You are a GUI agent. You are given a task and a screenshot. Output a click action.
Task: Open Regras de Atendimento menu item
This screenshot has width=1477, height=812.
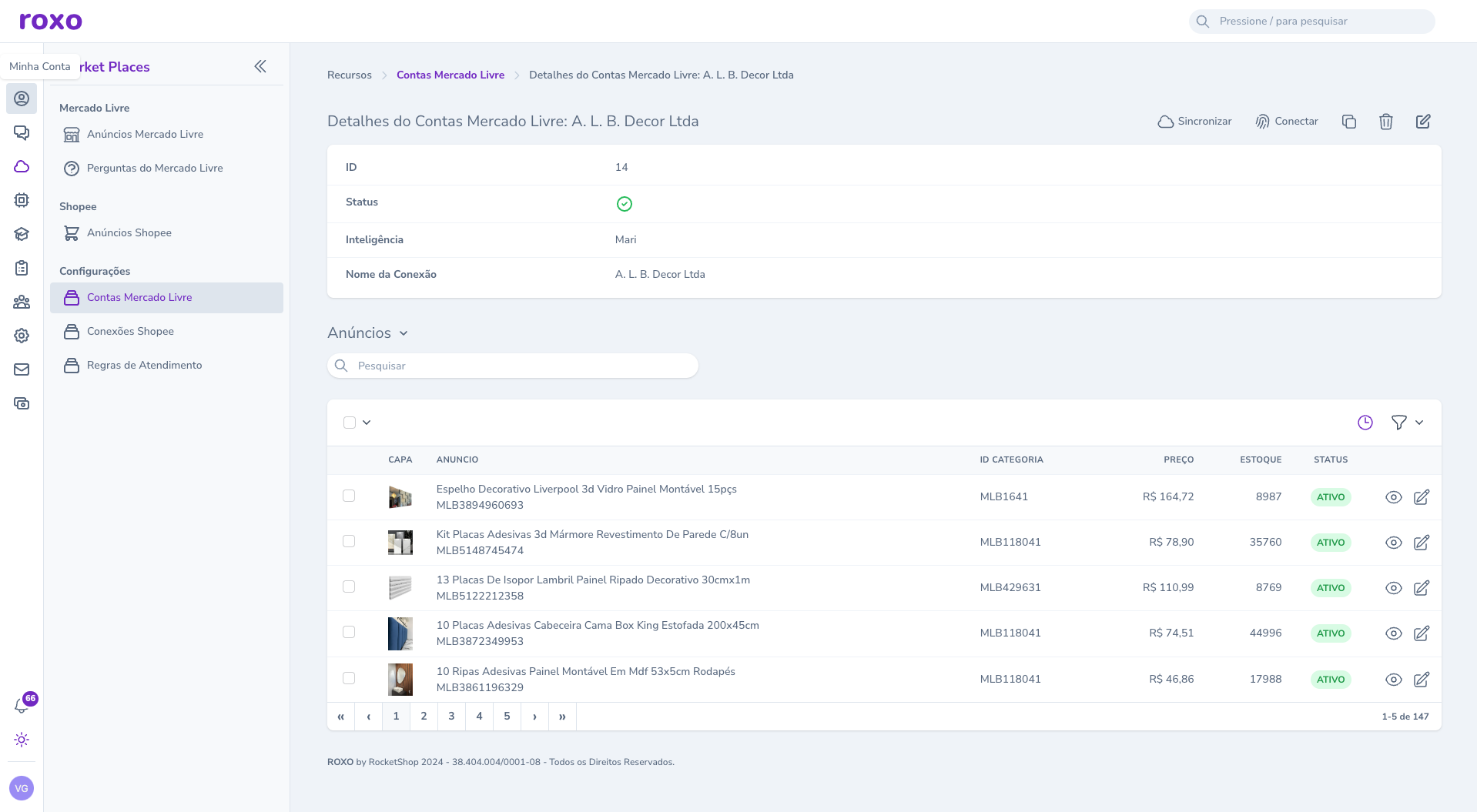pos(166,366)
